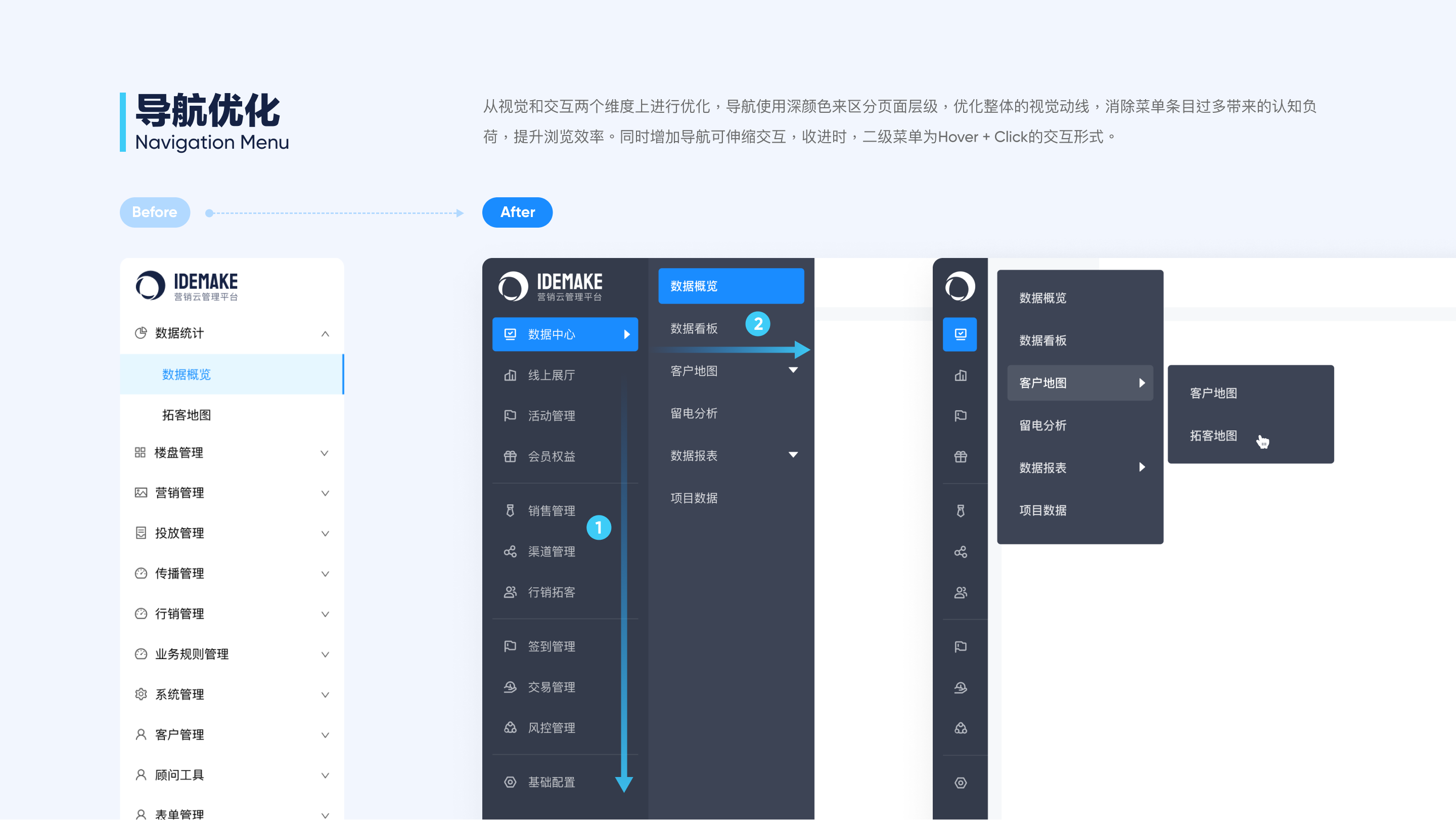The image size is (1456, 820).
Task: Click the document icon beside 投放管理
Action: [141, 533]
